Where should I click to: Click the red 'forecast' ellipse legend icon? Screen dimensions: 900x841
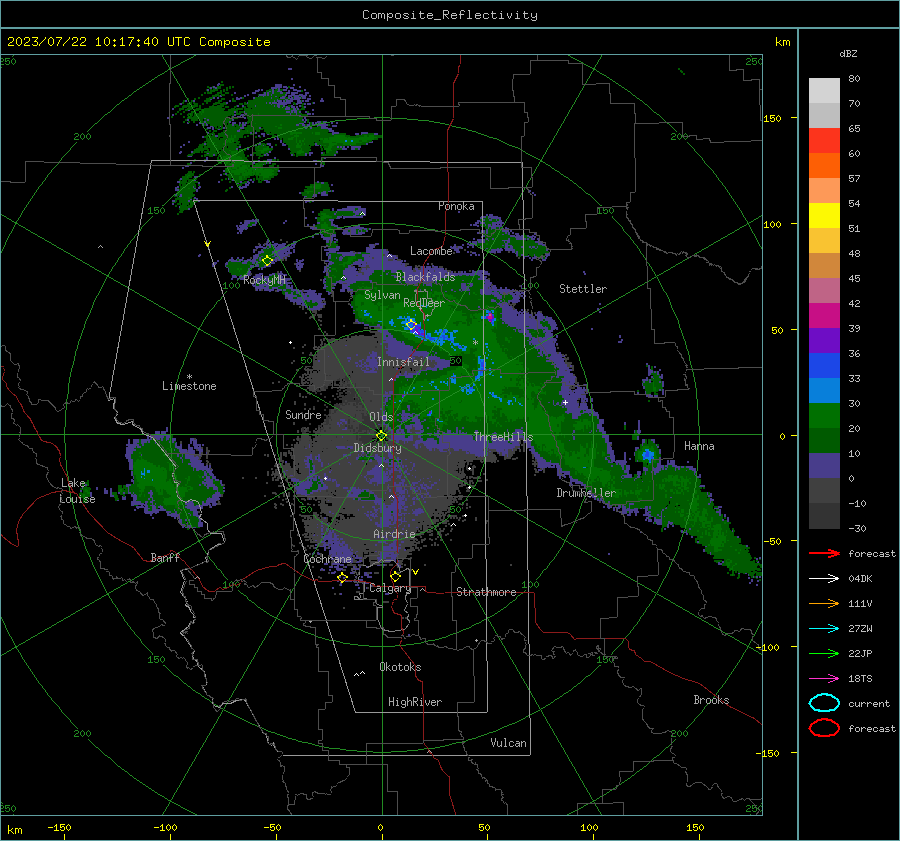(x=824, y=728)
